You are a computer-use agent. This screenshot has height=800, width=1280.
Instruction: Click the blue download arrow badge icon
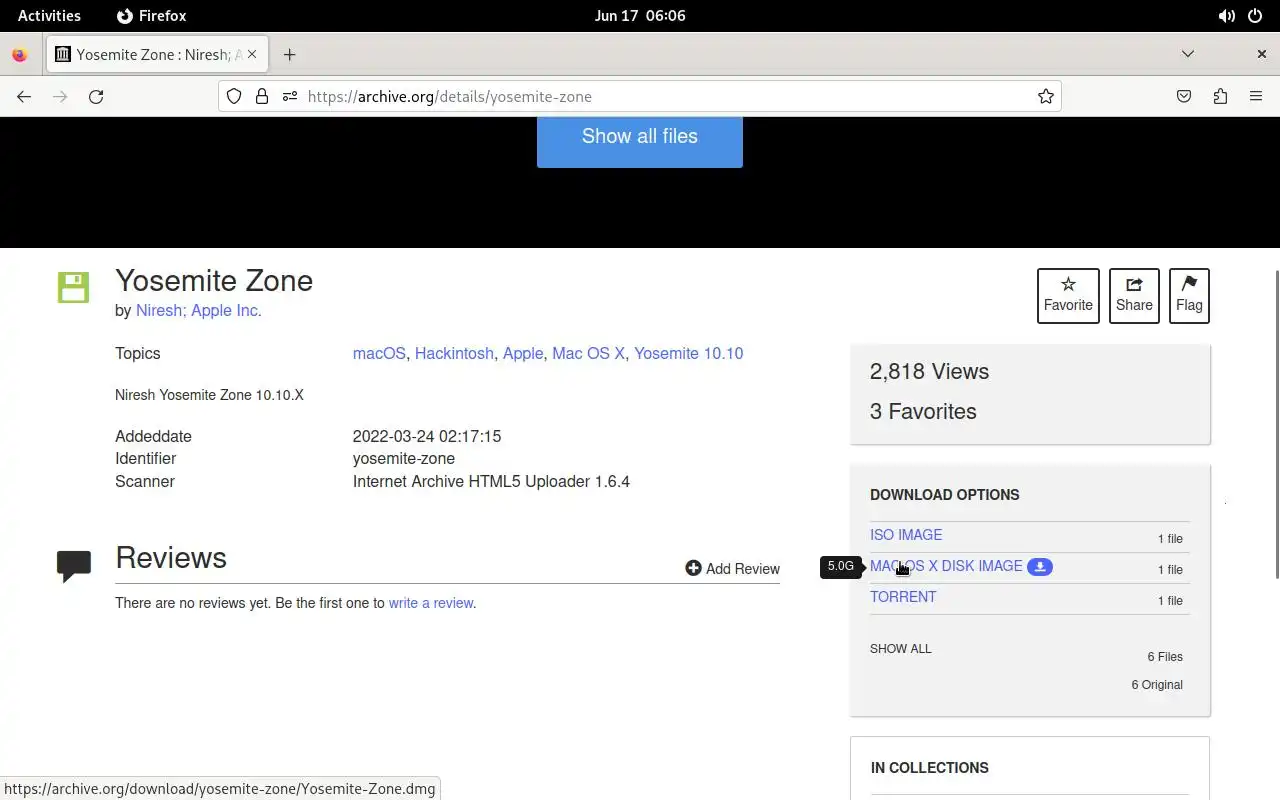click(x=1040, y=567)
